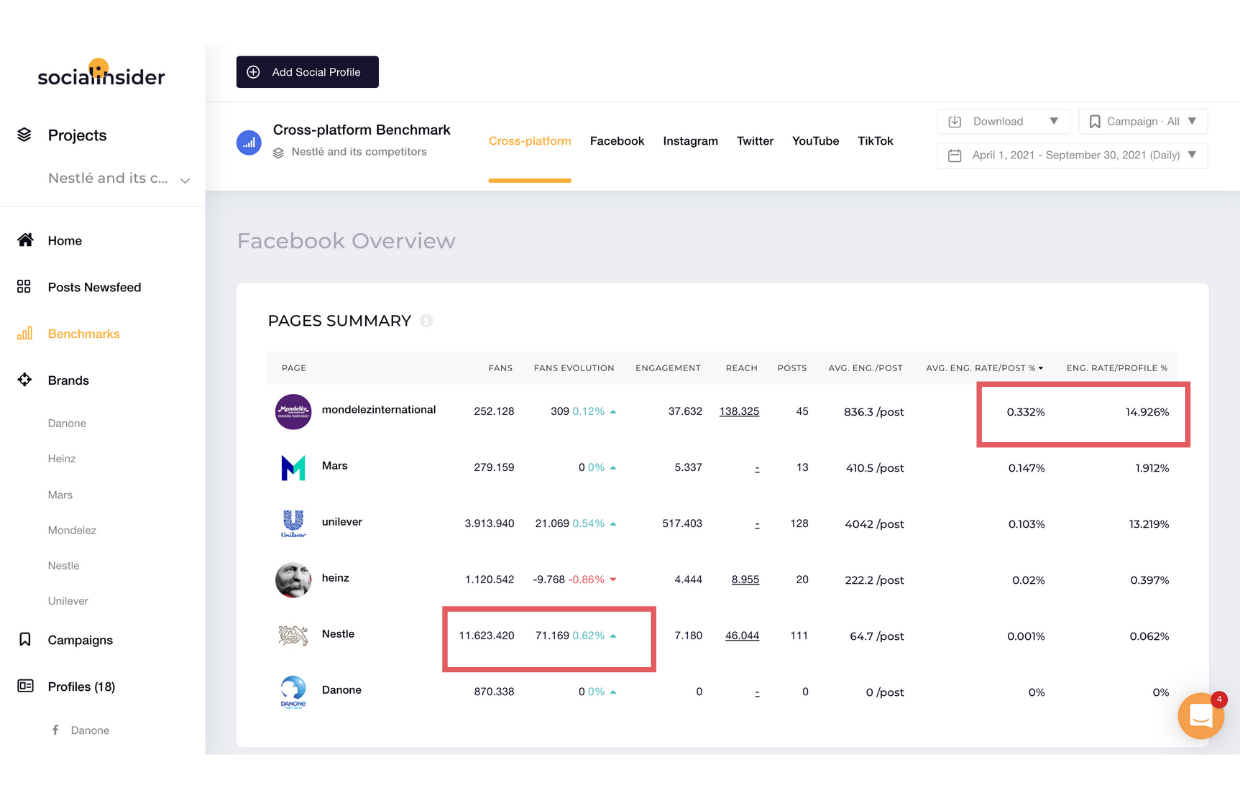Open the Campaign · All dropdown
The image size is (1240, 800).
click(1143, 122)
